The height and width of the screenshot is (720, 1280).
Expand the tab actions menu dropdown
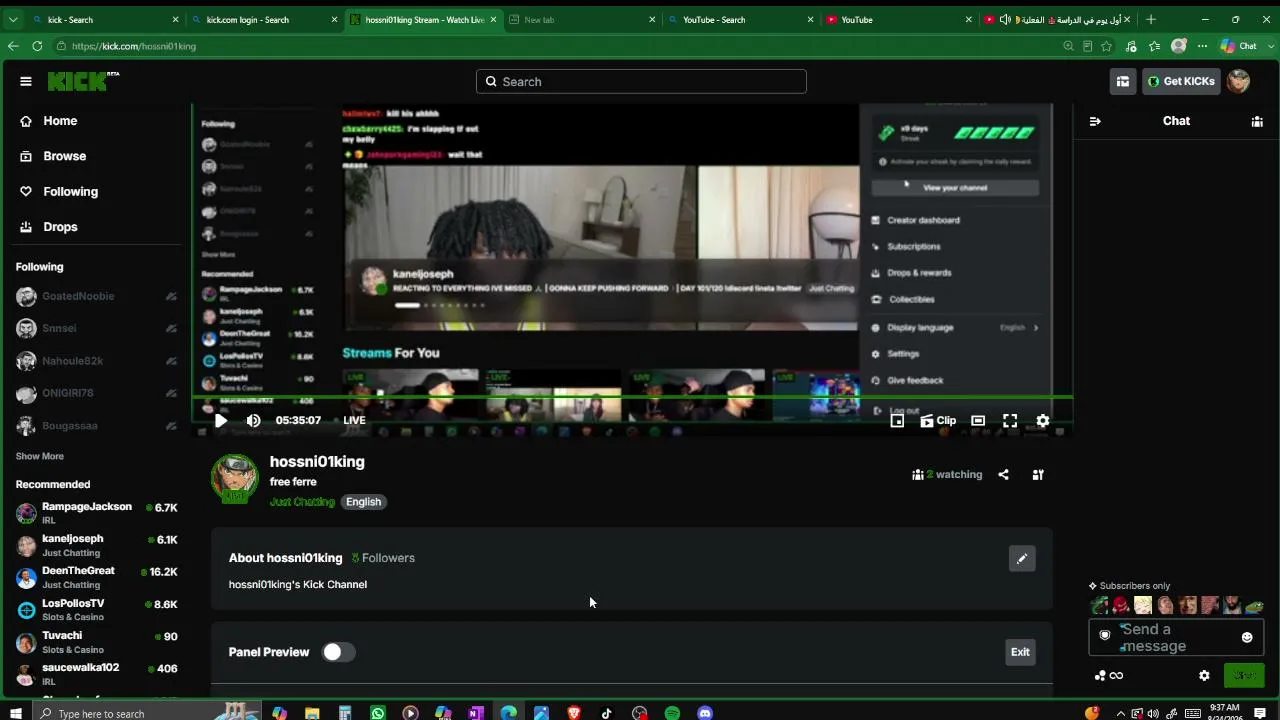[13, 20]
